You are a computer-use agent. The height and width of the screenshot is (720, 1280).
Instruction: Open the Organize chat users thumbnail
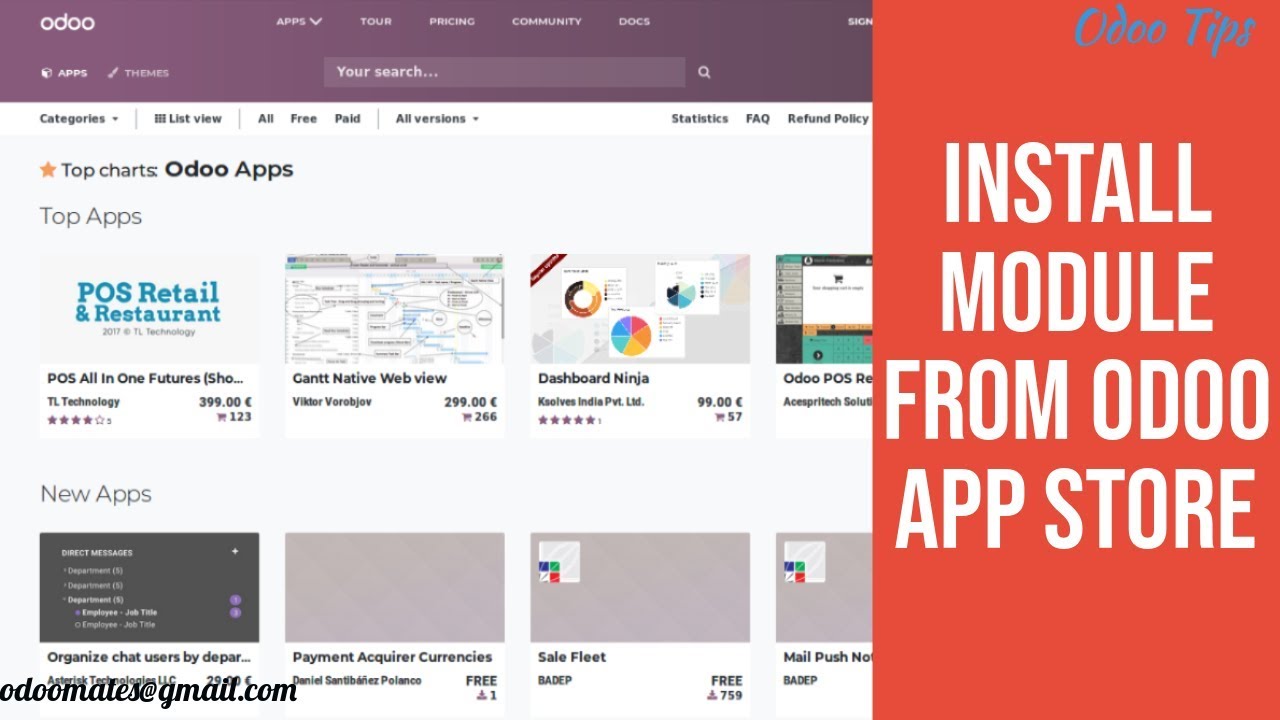(x=149, y=587)
